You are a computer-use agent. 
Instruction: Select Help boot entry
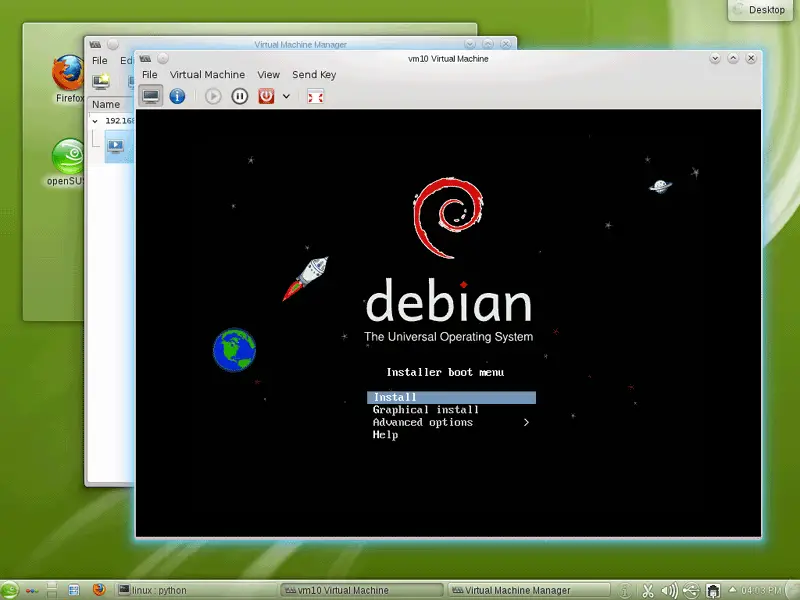click(385, 435)
